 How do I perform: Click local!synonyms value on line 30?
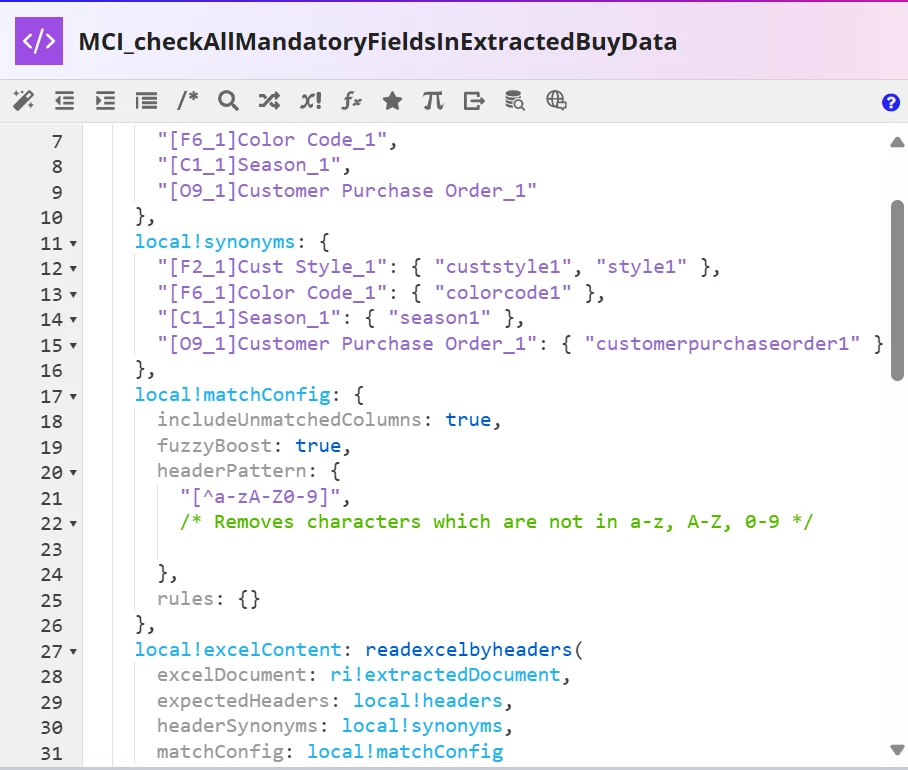[x=422, y=726]
